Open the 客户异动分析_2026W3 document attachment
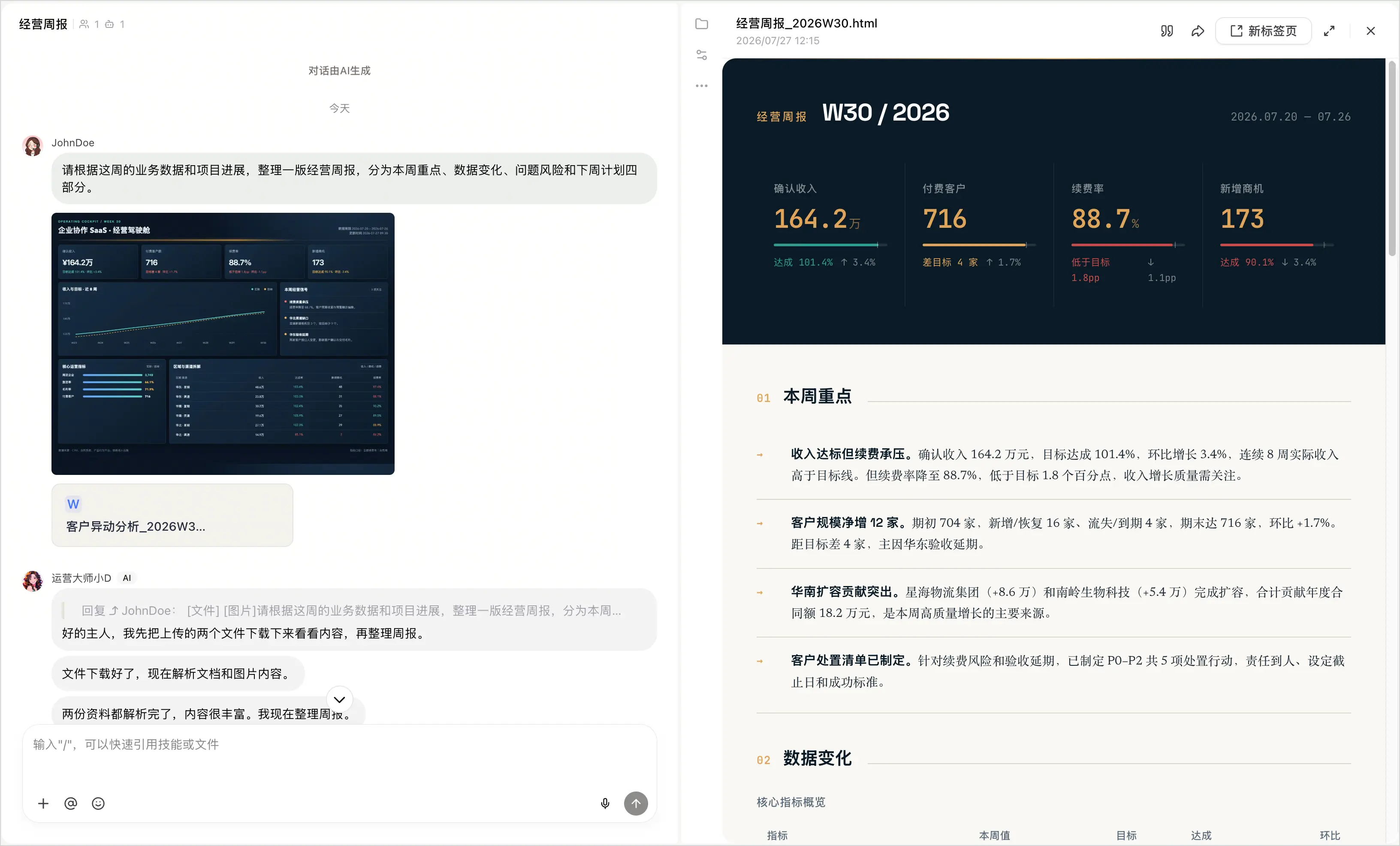The width and height of the screenshot is (1400, 846). (172, 515)
